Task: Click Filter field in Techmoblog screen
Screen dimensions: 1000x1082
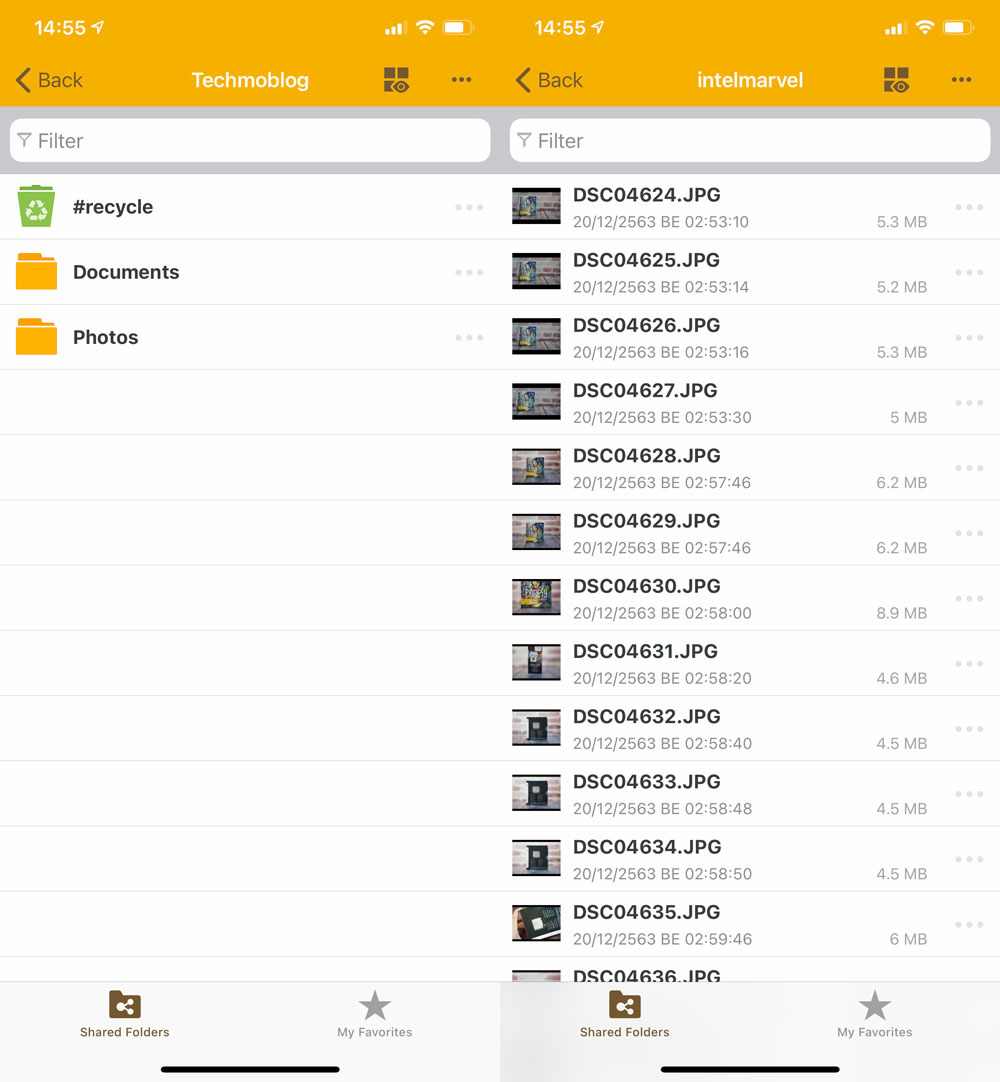Action: click(x=250, y=141)
